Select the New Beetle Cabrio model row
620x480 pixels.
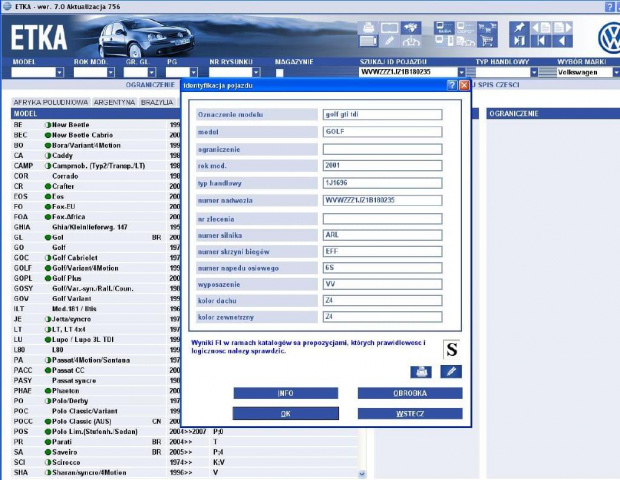(95, 135)
